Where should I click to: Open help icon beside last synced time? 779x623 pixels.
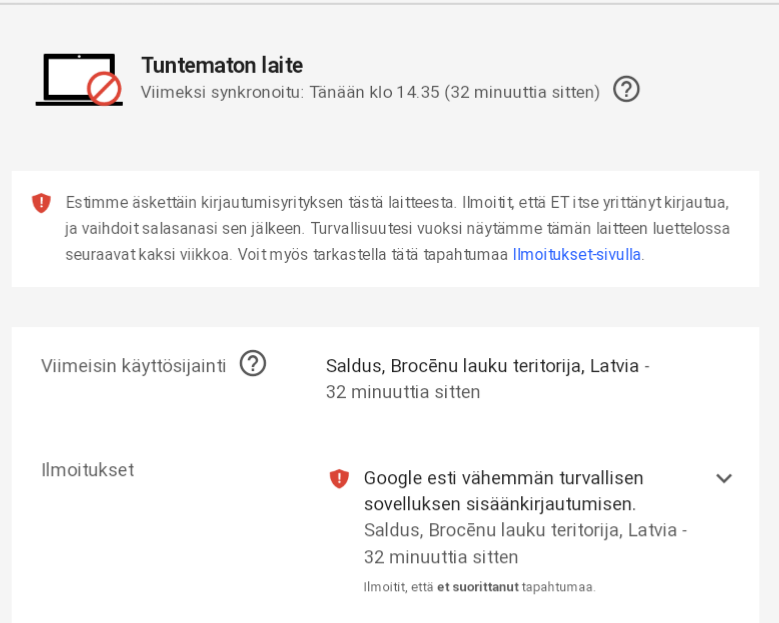click(x=626, y=90)
